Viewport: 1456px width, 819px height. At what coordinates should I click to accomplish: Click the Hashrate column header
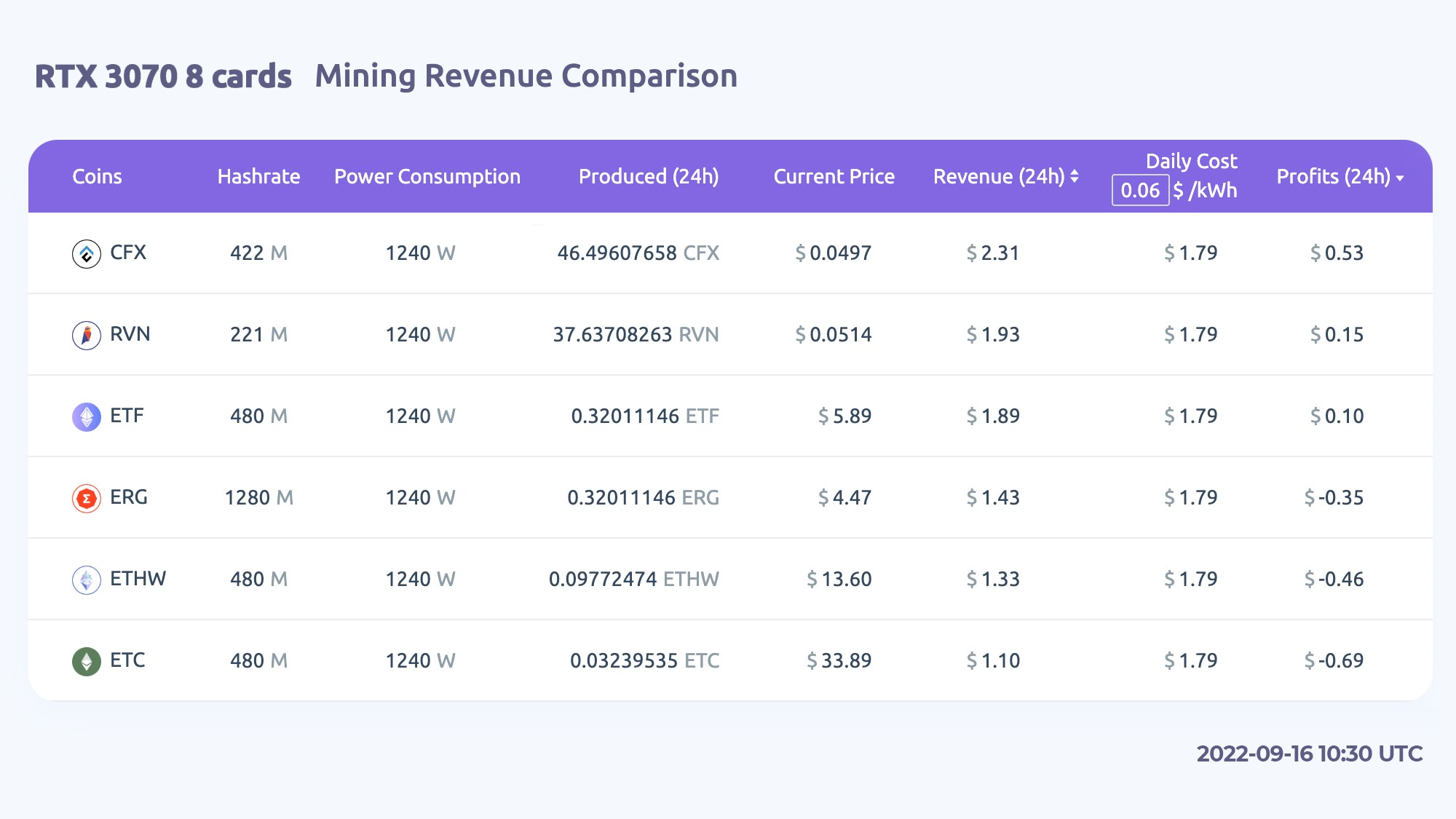pyautogui.click(x=258, y=176)
